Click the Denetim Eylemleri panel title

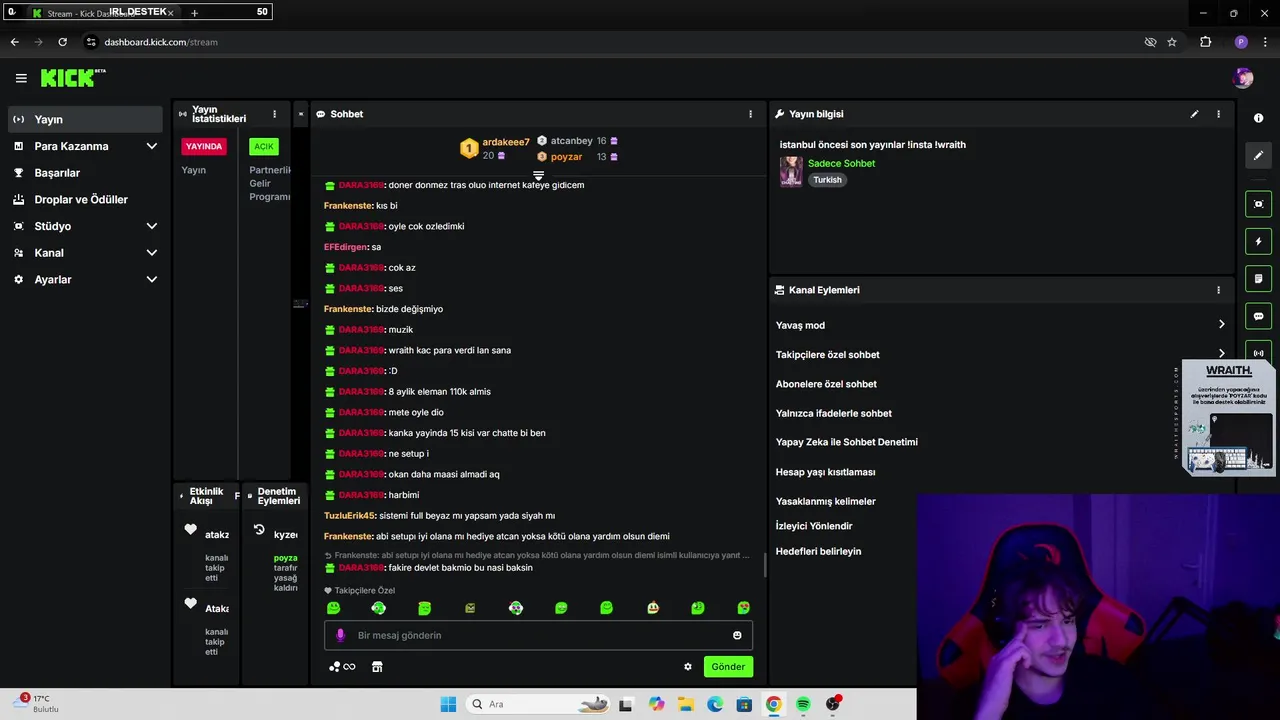coord(278,496)
